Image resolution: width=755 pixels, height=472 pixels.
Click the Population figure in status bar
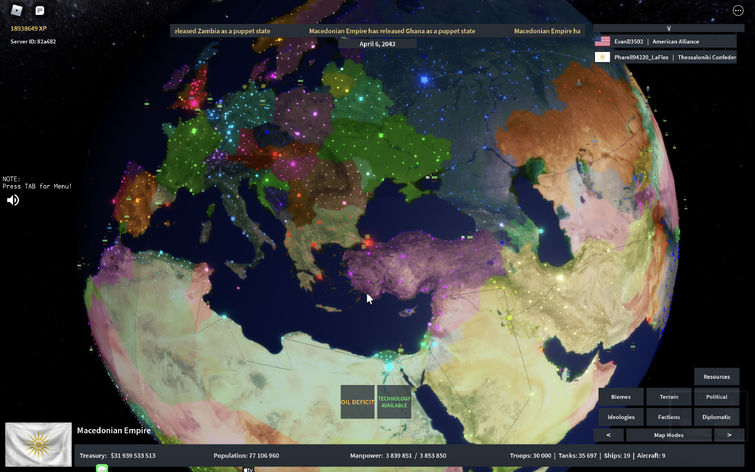(246, 456)
